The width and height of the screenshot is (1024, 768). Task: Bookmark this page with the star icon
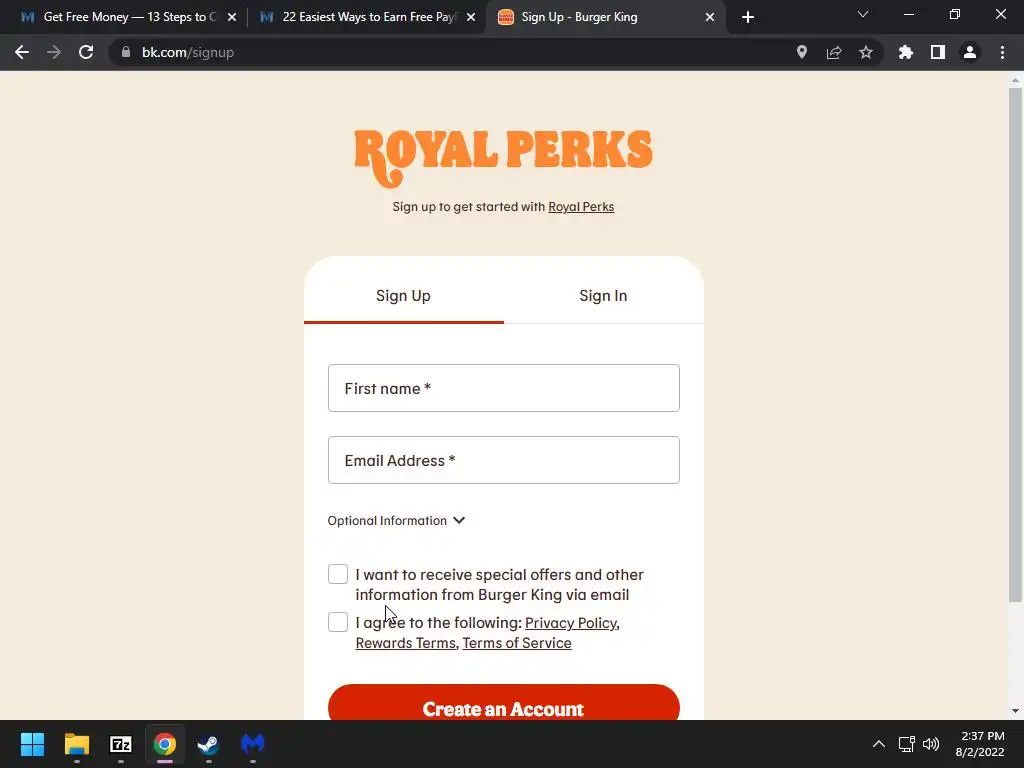click(865, 52)
